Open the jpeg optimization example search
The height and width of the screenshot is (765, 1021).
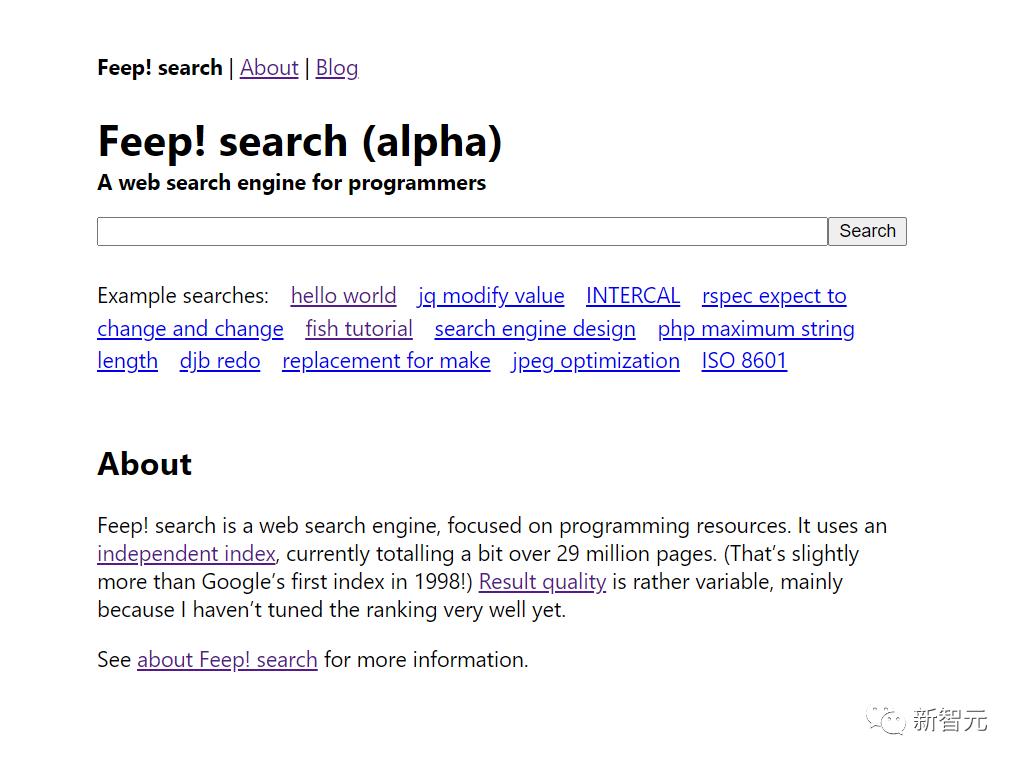[x=595, y=361]
